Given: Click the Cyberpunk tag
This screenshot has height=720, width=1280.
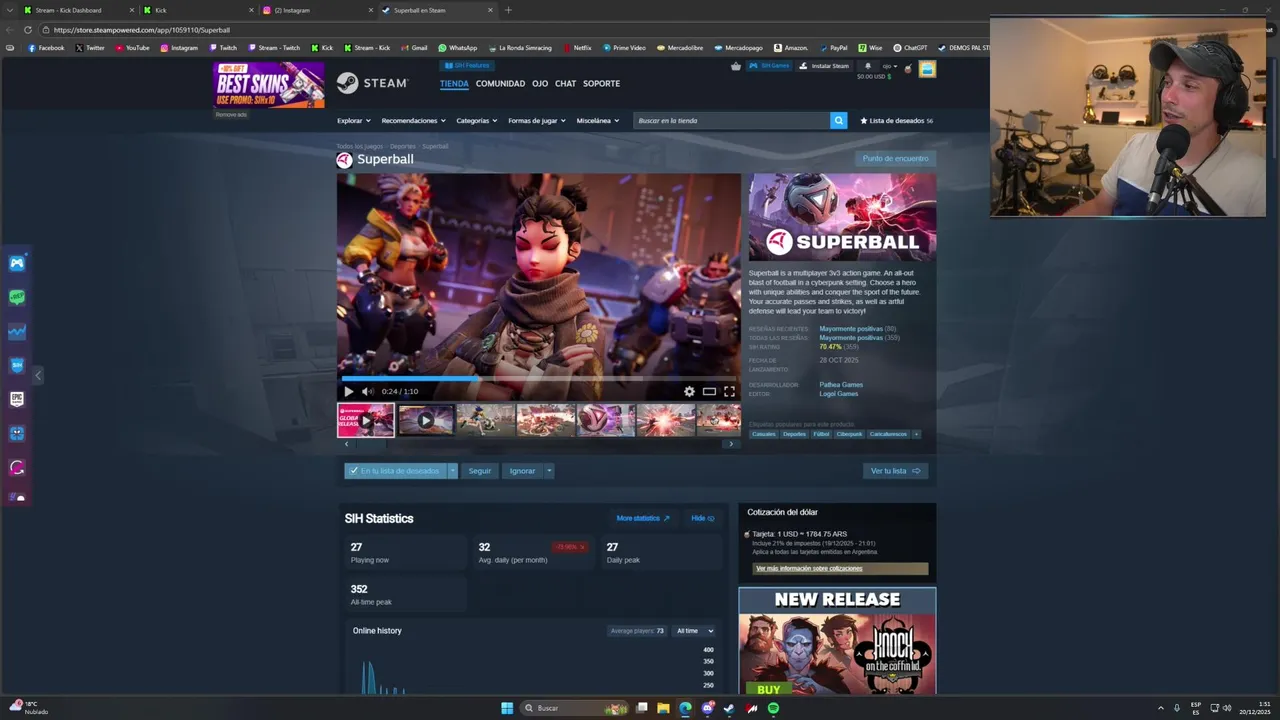Looking at the screenshot, I should click(849, 434).
